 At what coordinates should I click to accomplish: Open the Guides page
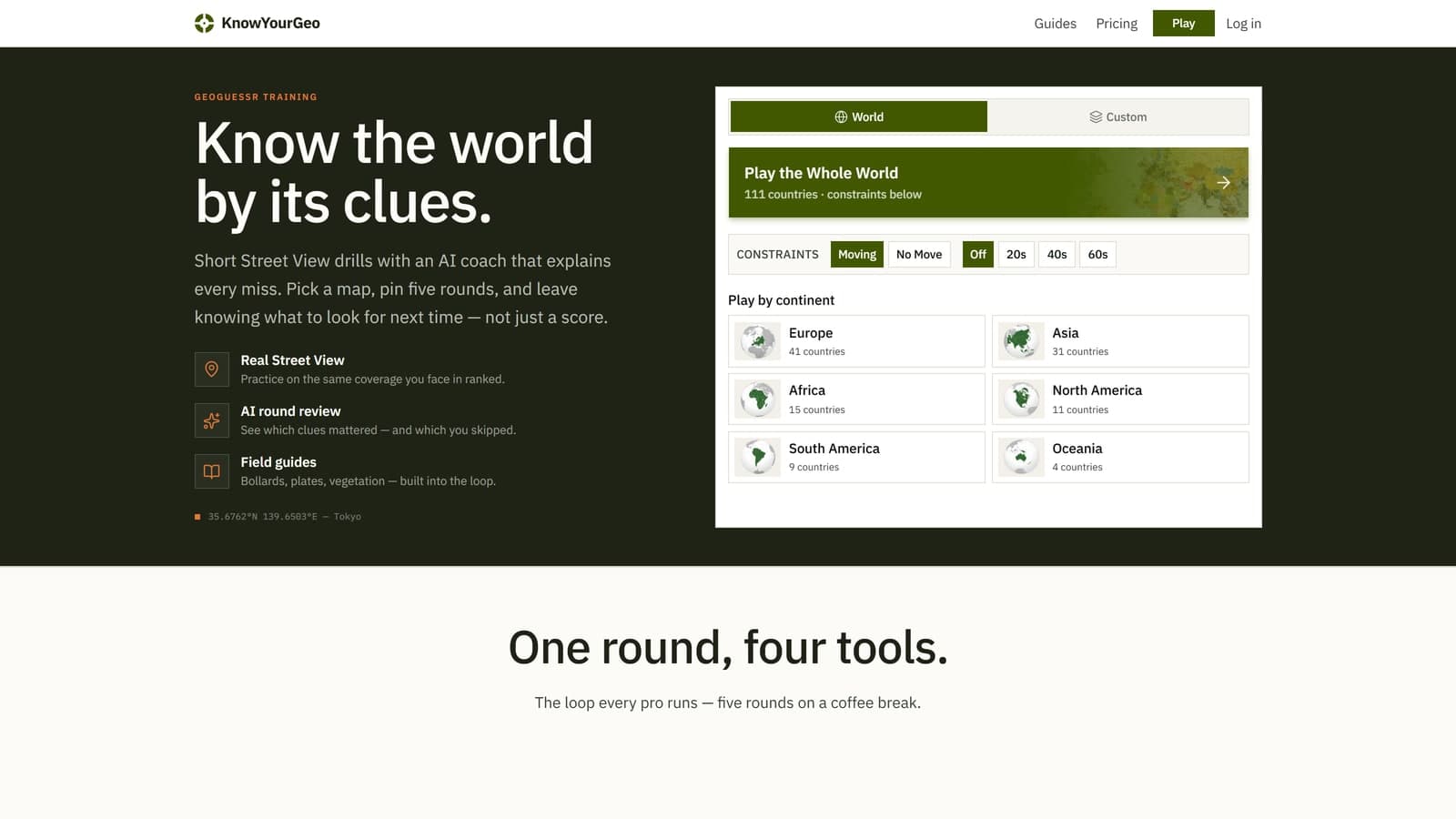(x=1055, y=24)
